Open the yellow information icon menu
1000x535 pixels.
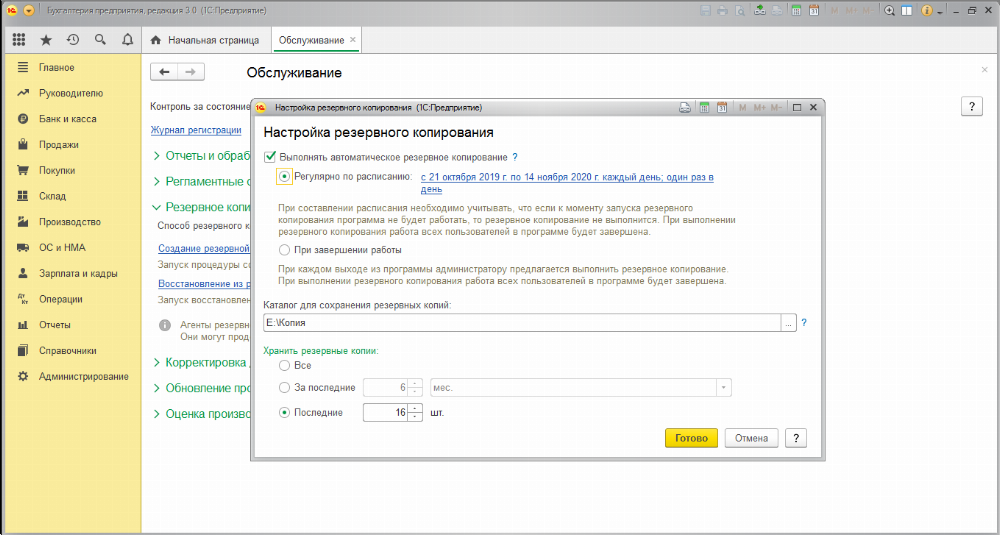927,11
